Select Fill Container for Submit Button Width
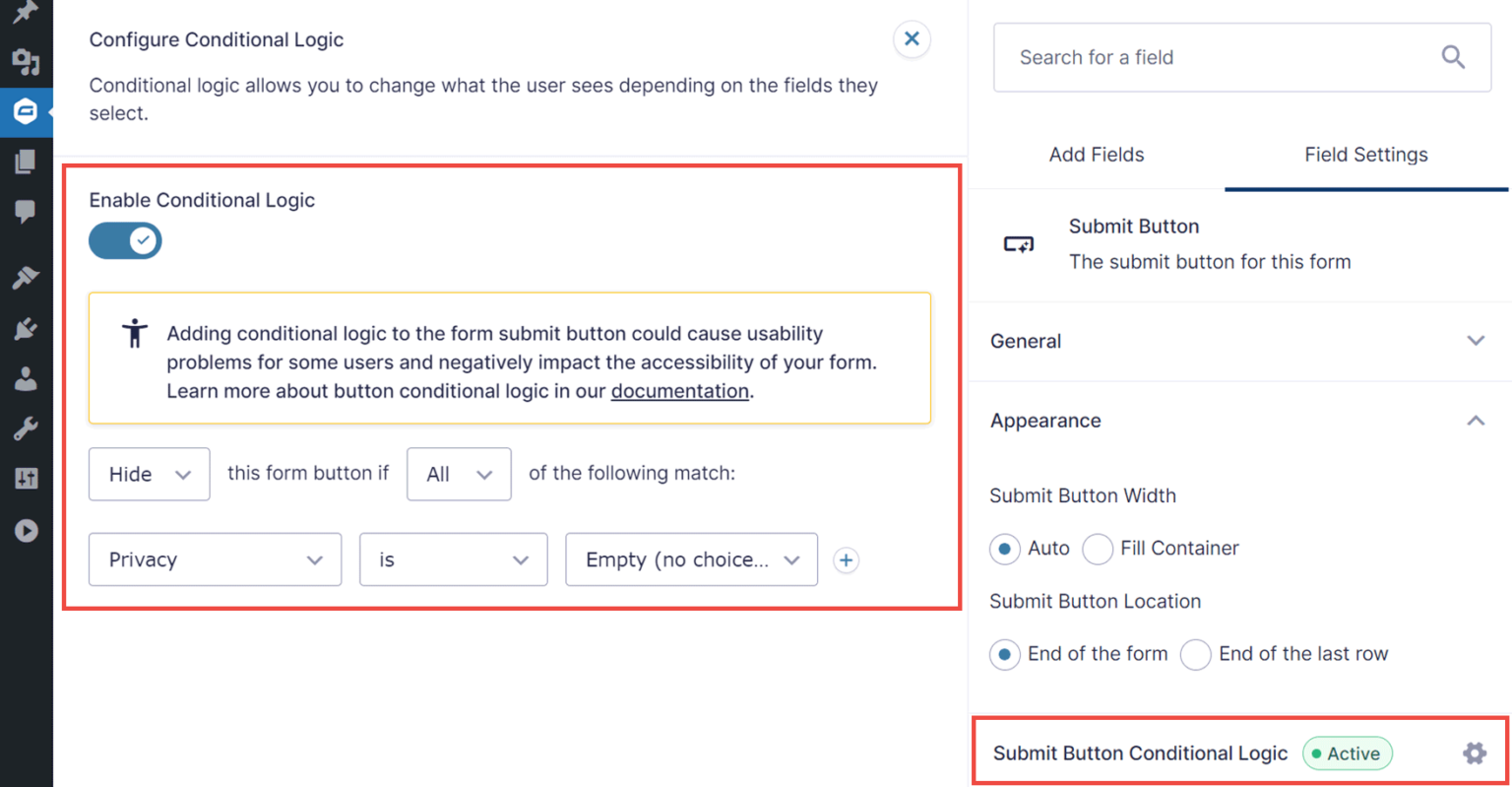The image size is (1512, 787). point(1098,549)
